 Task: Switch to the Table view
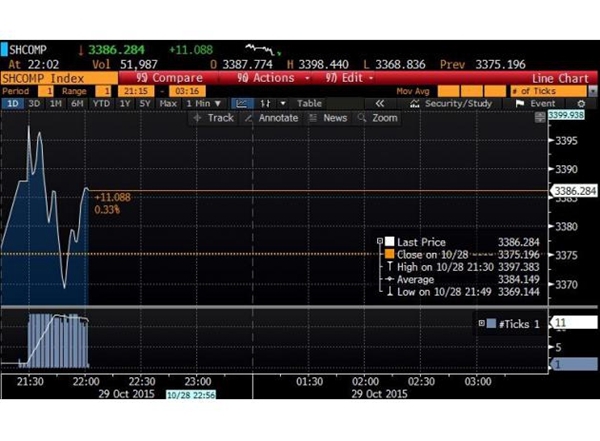(310, 103)
